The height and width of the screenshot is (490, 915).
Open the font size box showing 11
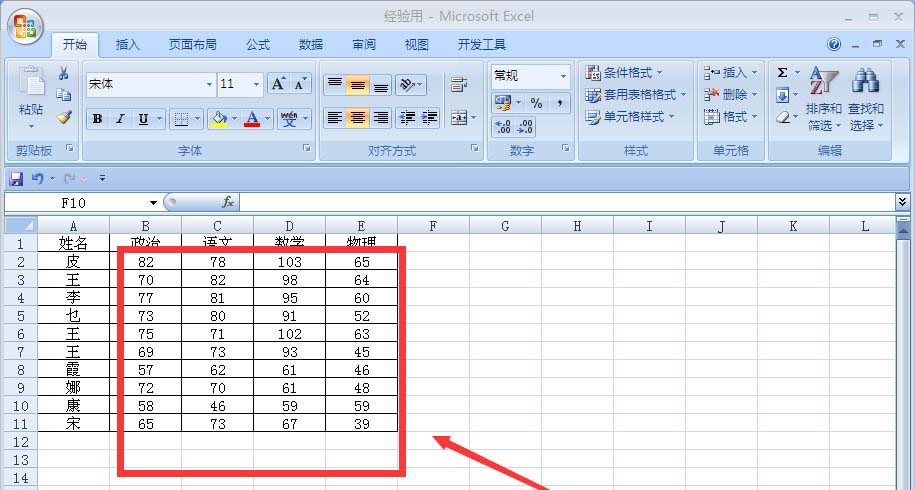pos(240,85)
